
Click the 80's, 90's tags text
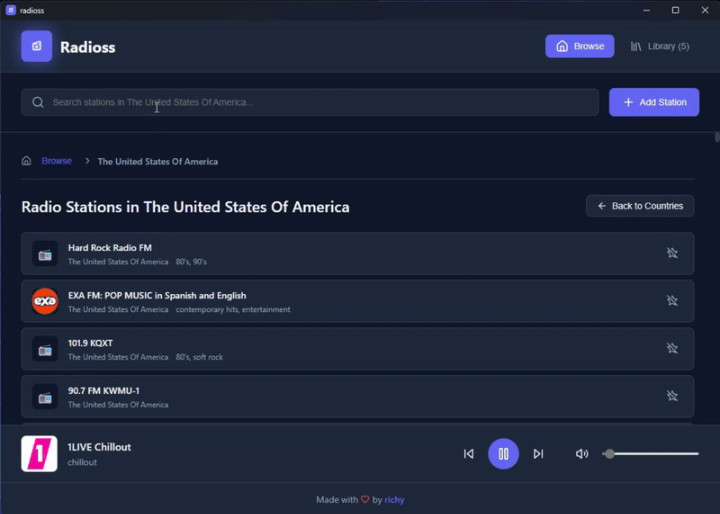tap(191, 262)
